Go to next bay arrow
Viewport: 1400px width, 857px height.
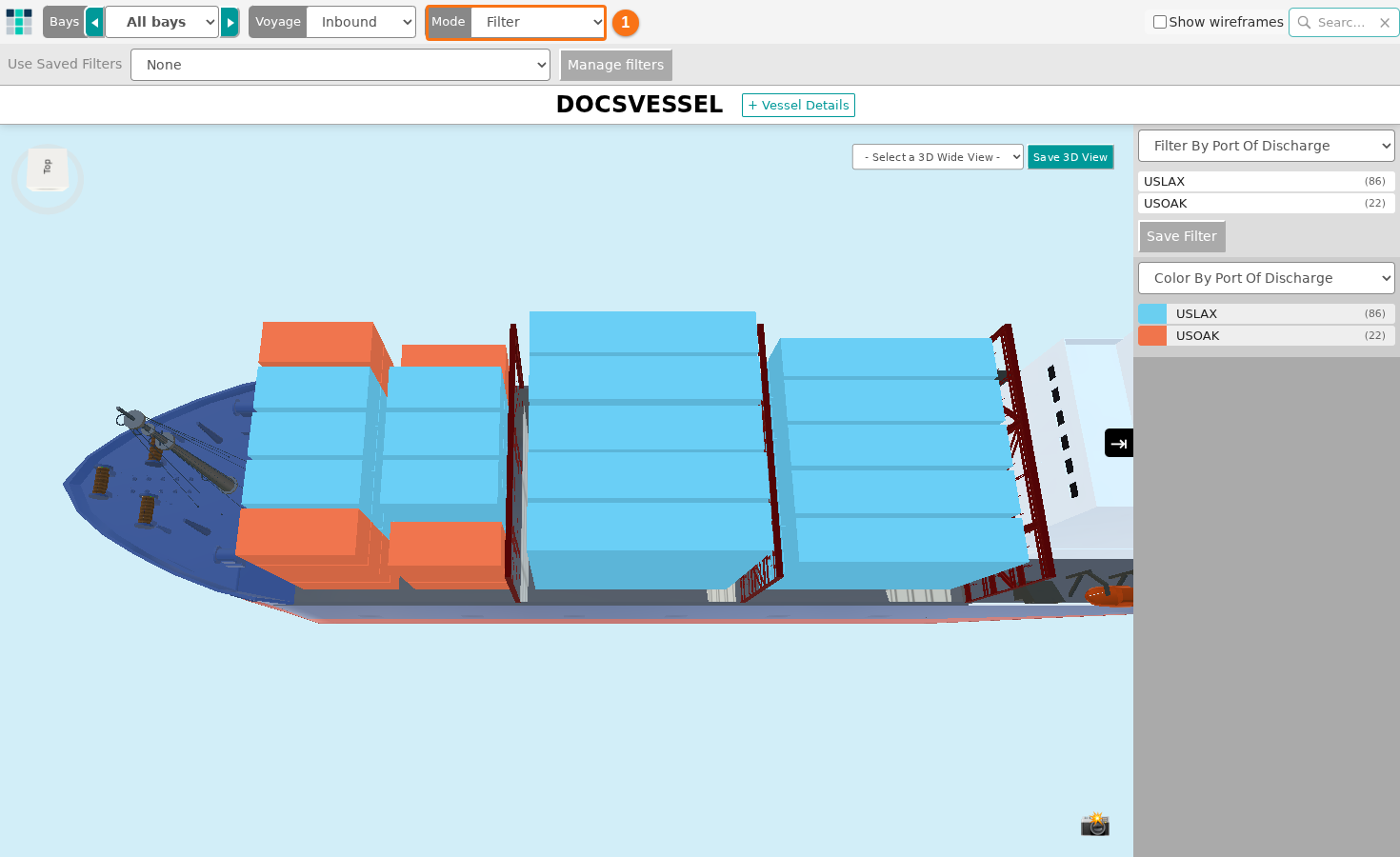point(230,22)
